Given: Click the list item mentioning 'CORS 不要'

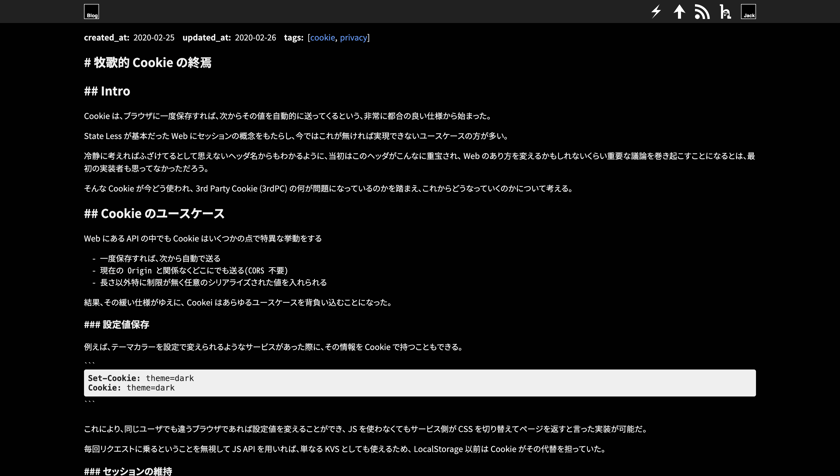Looking at the screenshot, I should coord(194,270).
